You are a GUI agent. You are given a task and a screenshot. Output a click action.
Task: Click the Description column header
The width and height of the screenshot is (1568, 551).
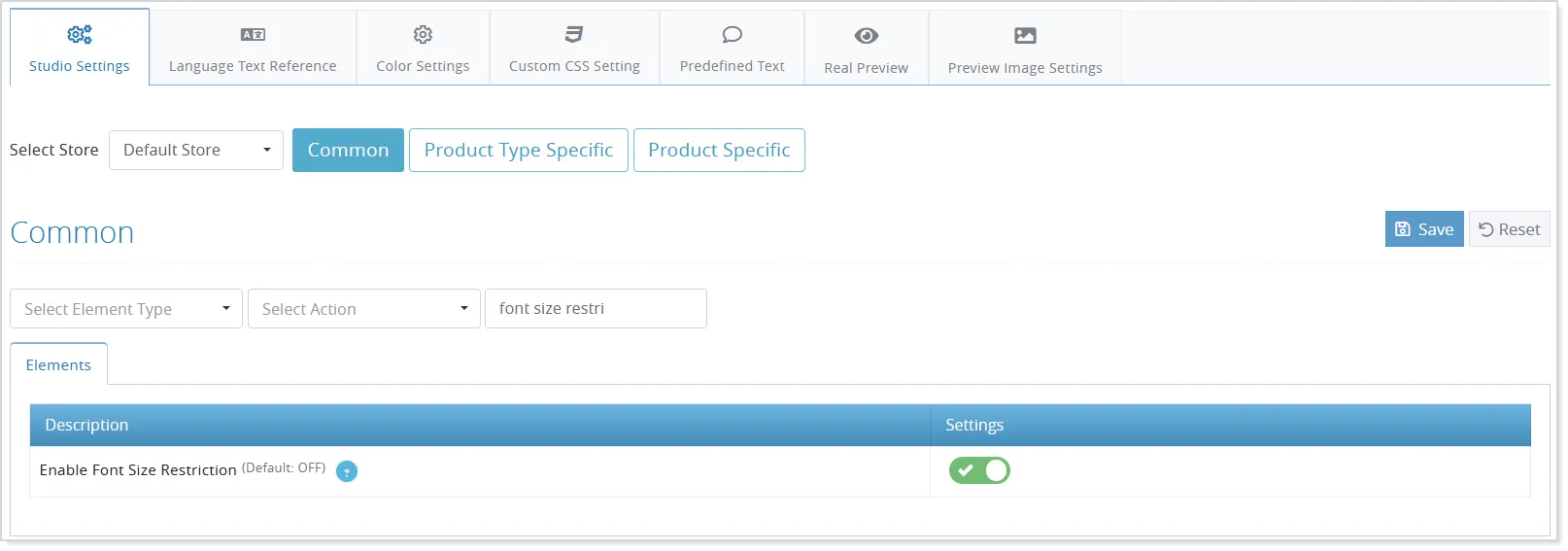(480, 425)
